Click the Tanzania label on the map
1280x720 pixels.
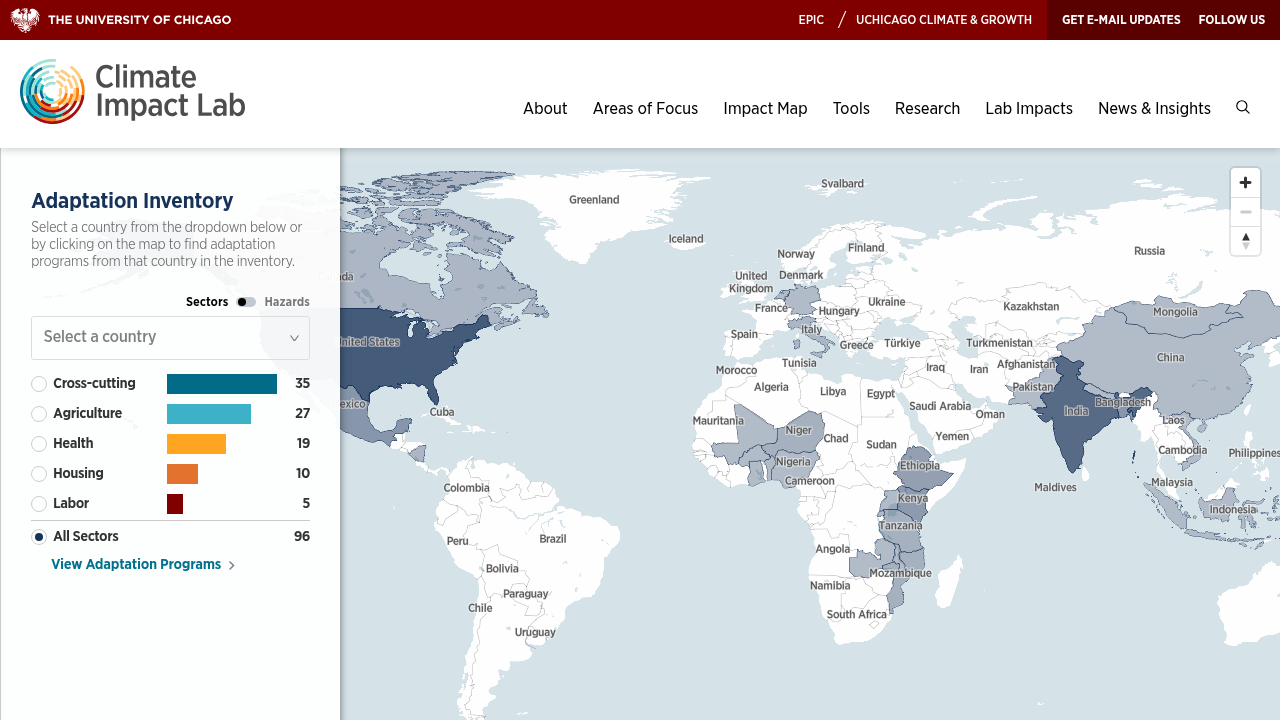point(901,526)
